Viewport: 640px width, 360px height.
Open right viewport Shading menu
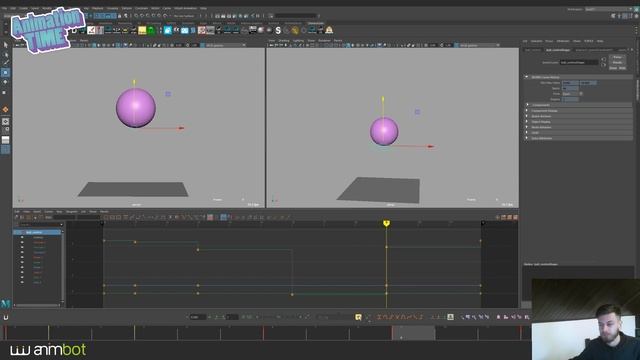pyautogui.click(x=284, y=41)
